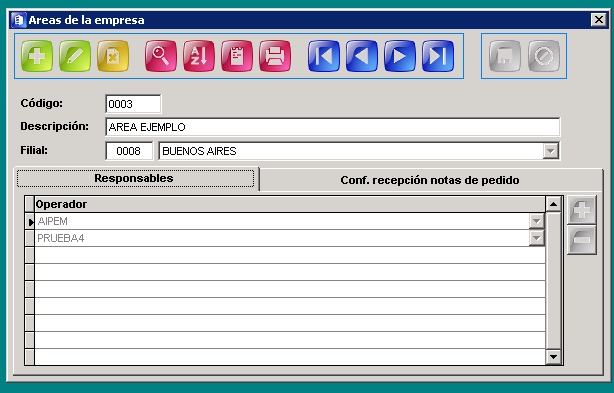Go to next record arrow
Viewport: 614px width, 393px height.
tap(399, 56)
